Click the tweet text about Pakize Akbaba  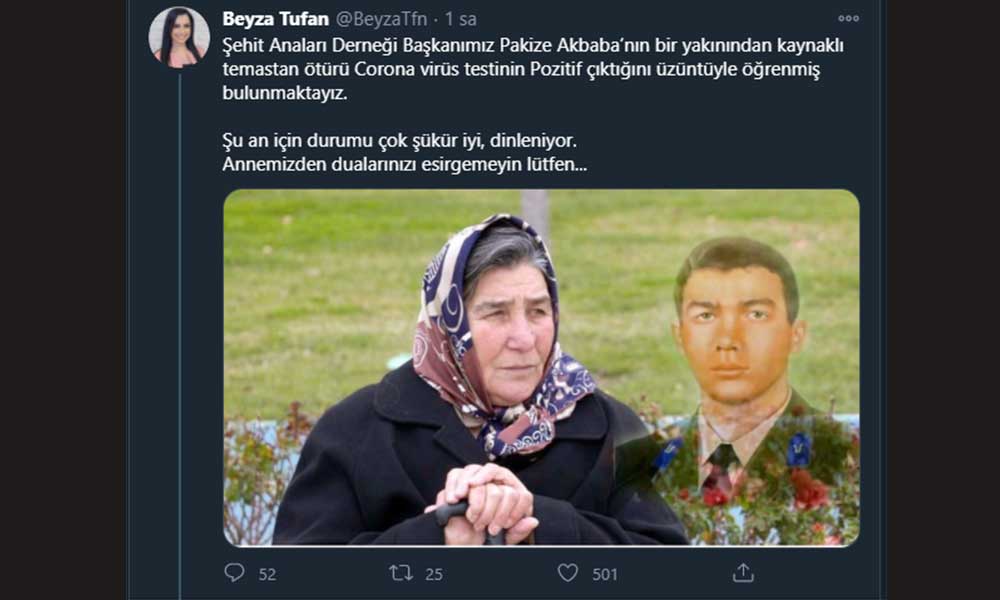[533, 69]
